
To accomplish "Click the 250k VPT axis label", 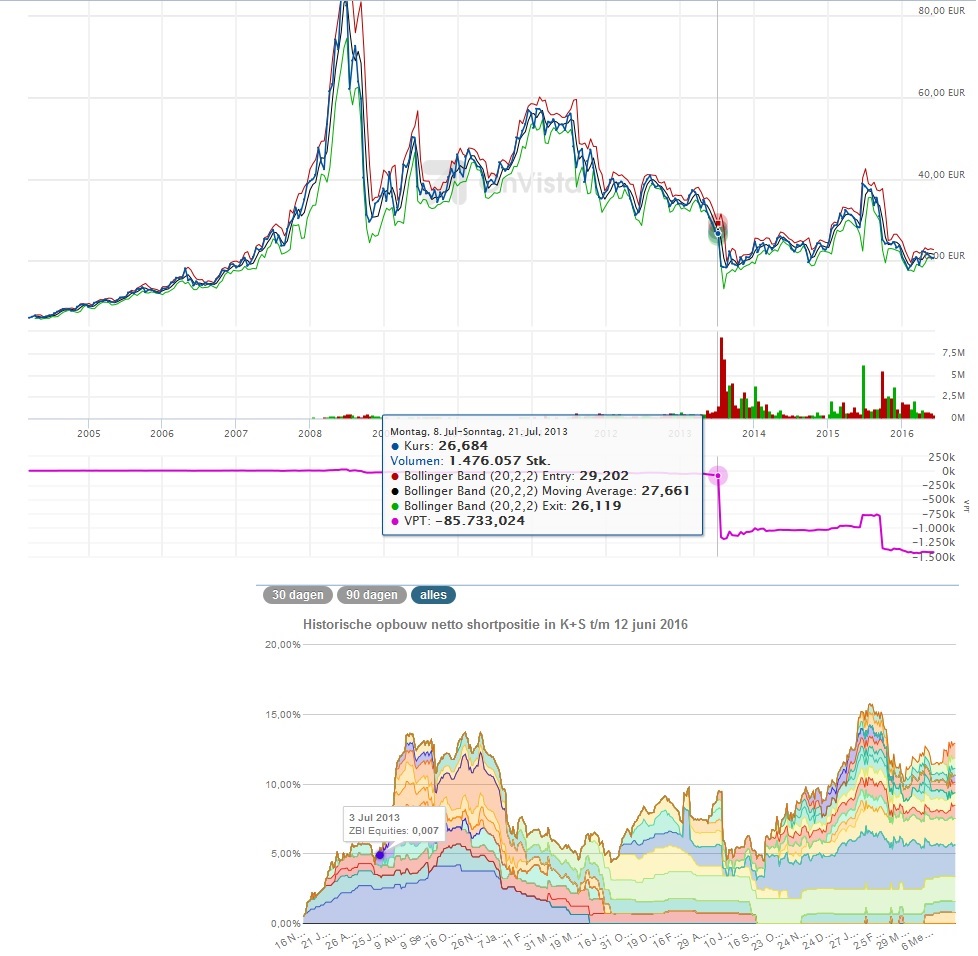I will [942, 457].
